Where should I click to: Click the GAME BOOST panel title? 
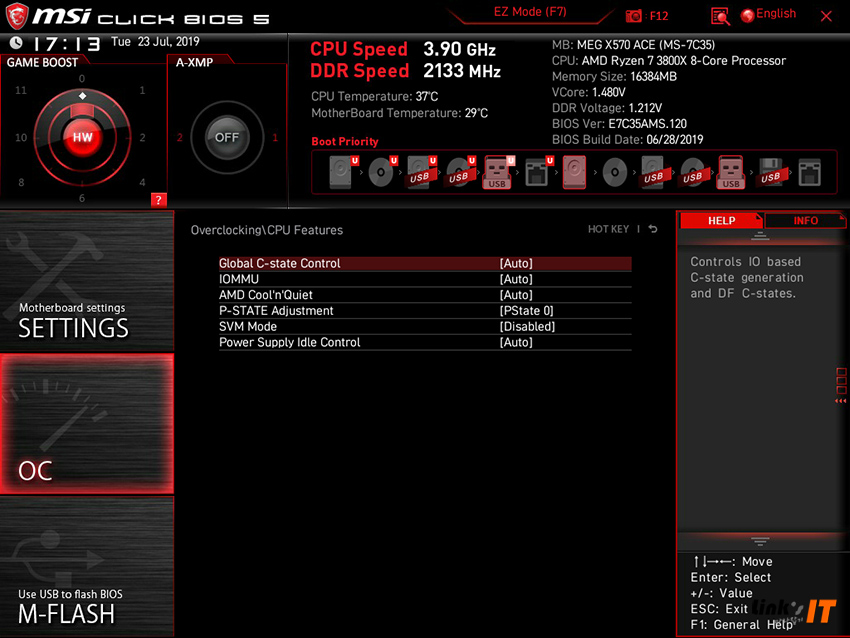[x=42, y=62]
